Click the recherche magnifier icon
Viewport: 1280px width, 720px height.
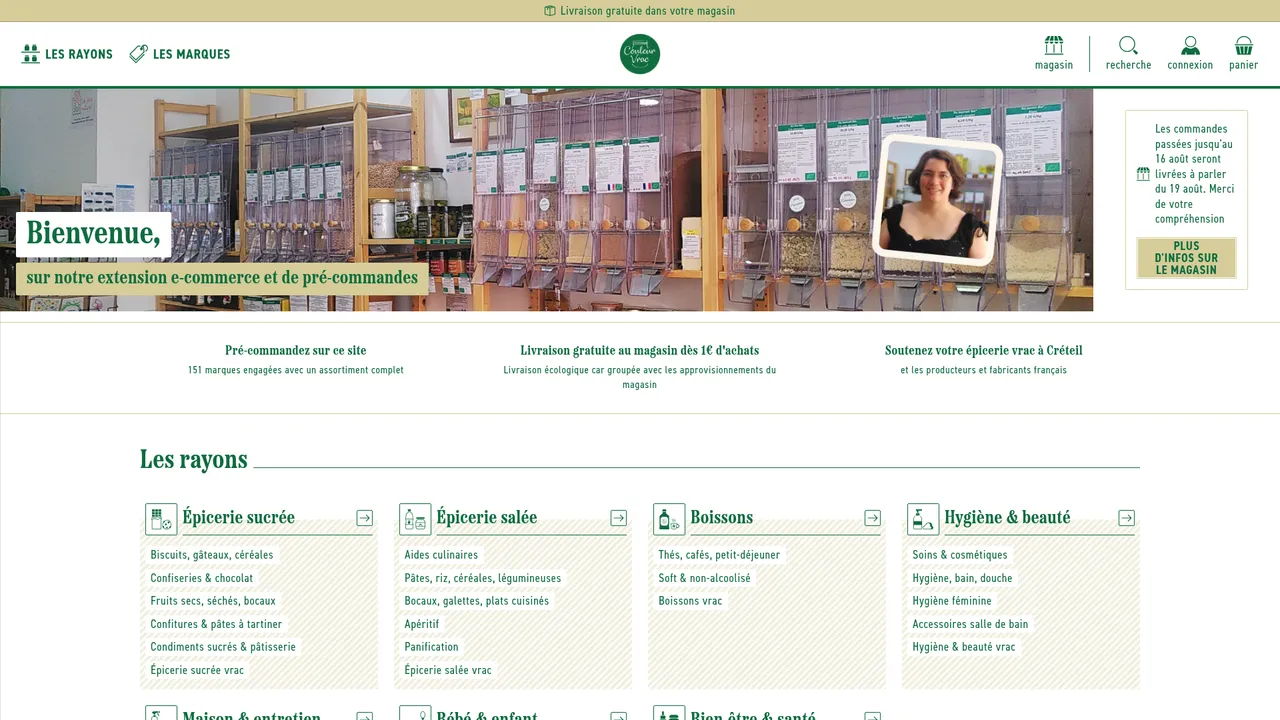[1128, 46]
